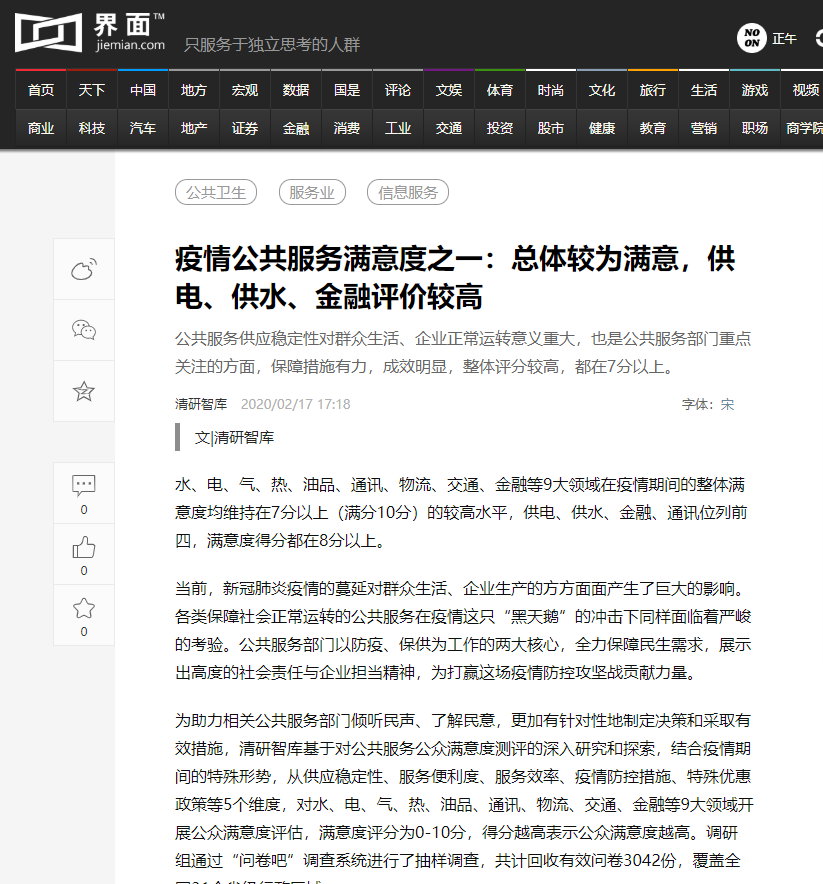Click the slogan 只服务于独立思考的人群

pos(272,45)
